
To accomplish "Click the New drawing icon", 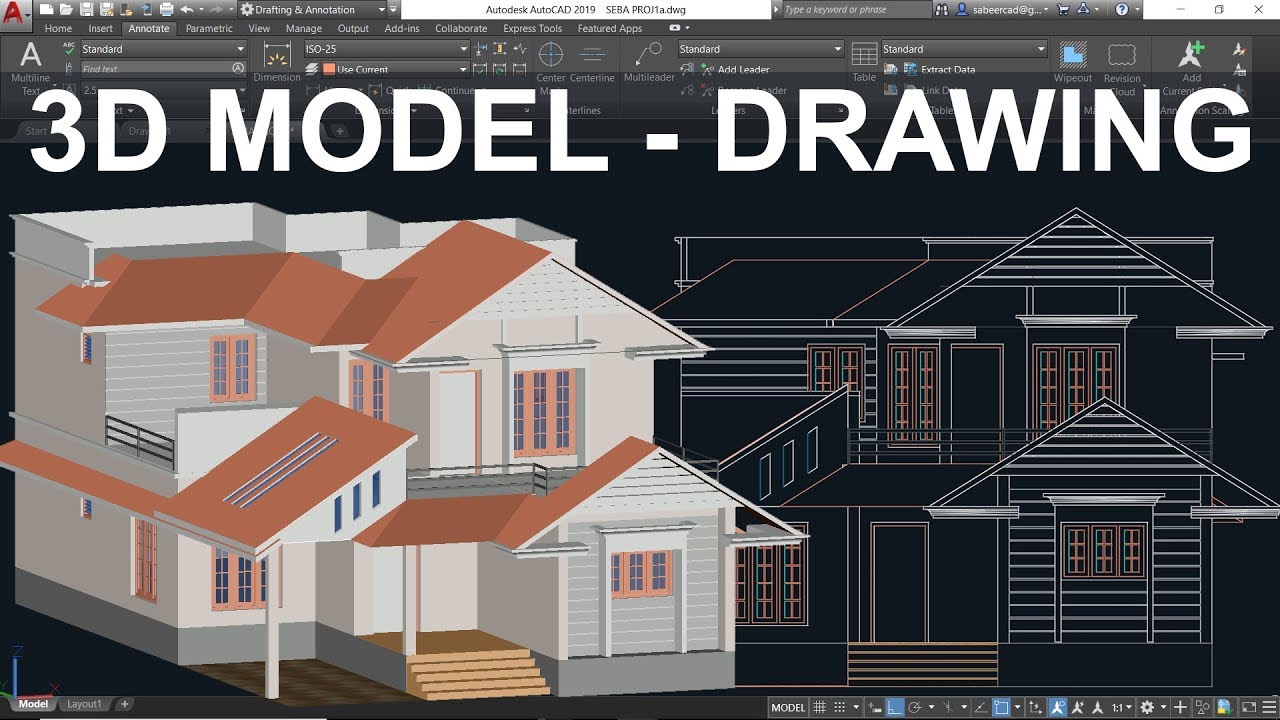I will pyautogui.click(x=46, y=9).
